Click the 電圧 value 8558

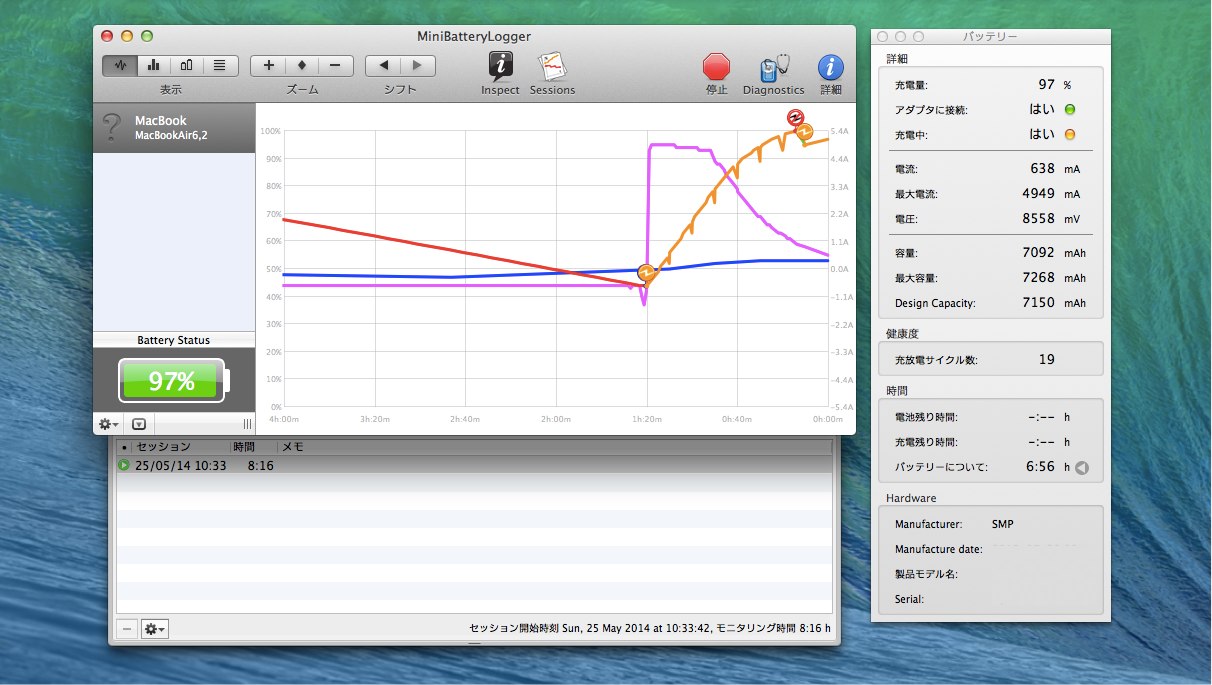(1038, 218)
